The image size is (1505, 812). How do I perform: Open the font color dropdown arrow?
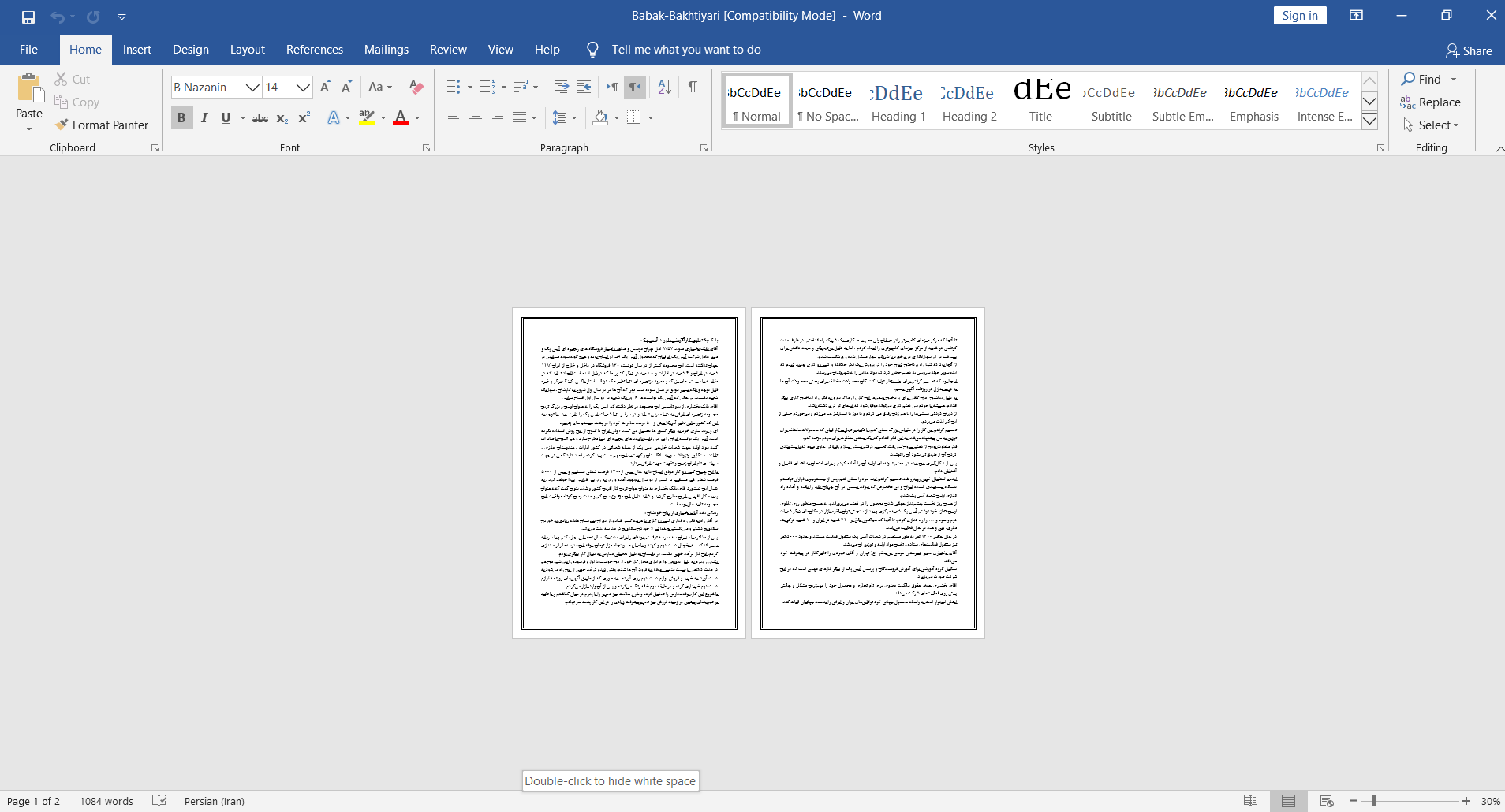click(417, 118)
